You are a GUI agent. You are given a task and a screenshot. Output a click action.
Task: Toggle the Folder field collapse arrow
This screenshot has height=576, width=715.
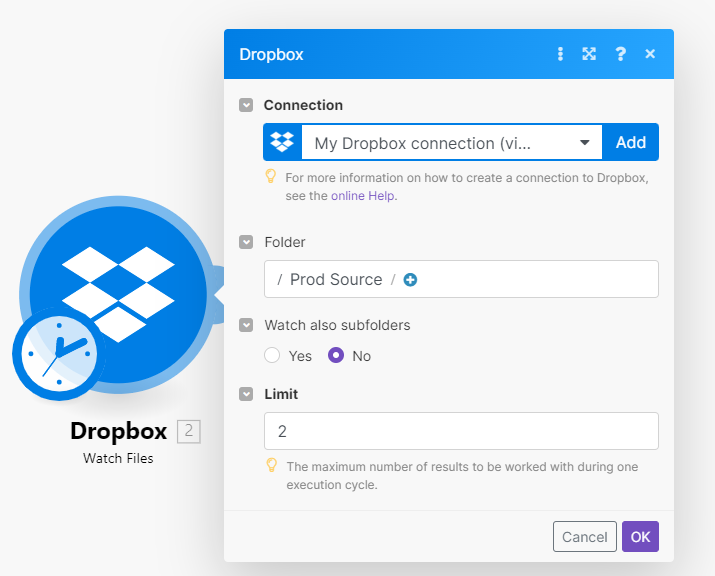click(246, 242)
